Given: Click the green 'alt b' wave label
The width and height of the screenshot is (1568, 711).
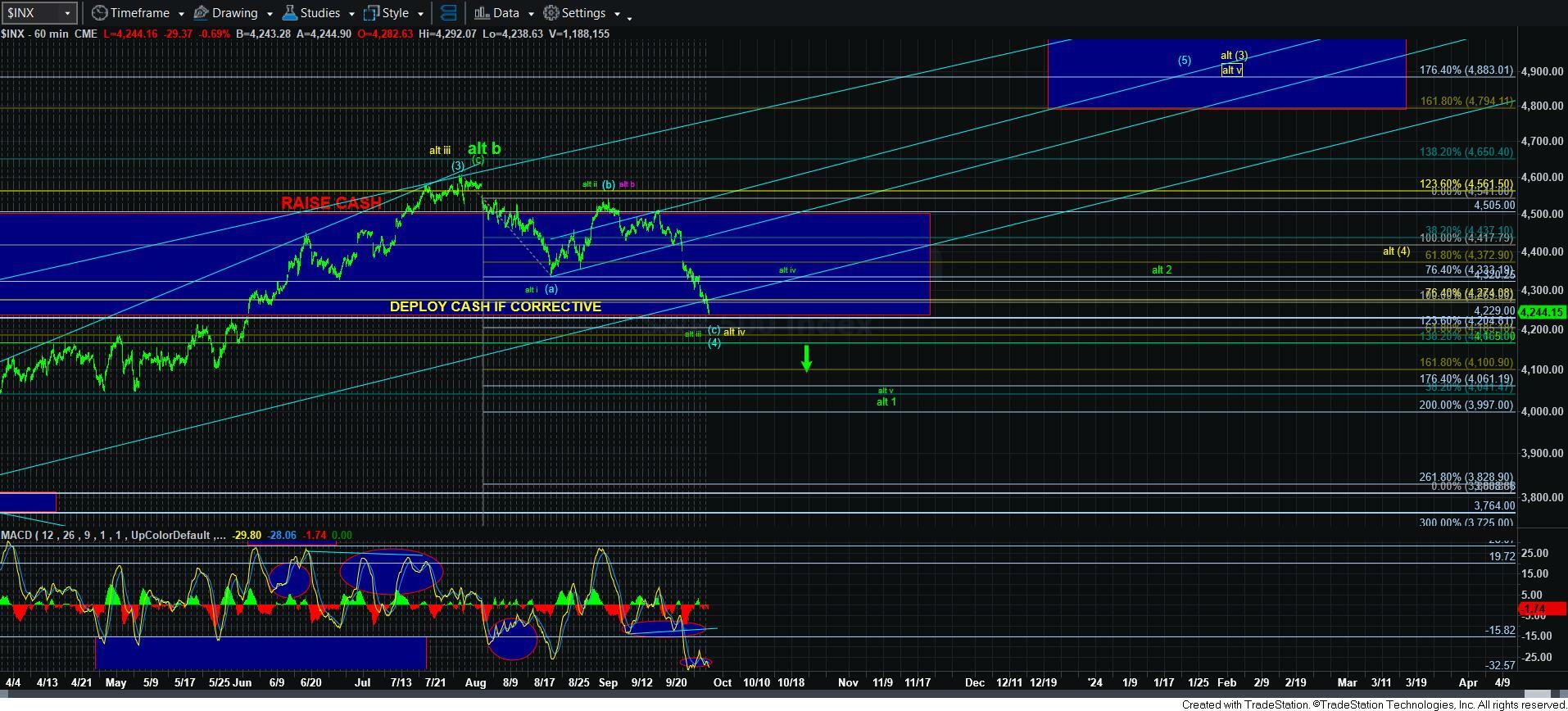Looking at the screenshot, I should (483, 148).
